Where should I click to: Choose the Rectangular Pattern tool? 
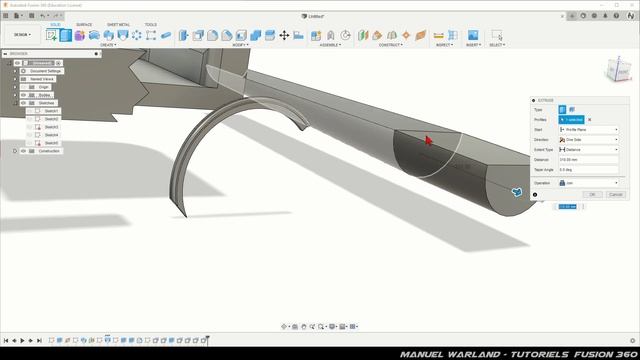point(151,35)
